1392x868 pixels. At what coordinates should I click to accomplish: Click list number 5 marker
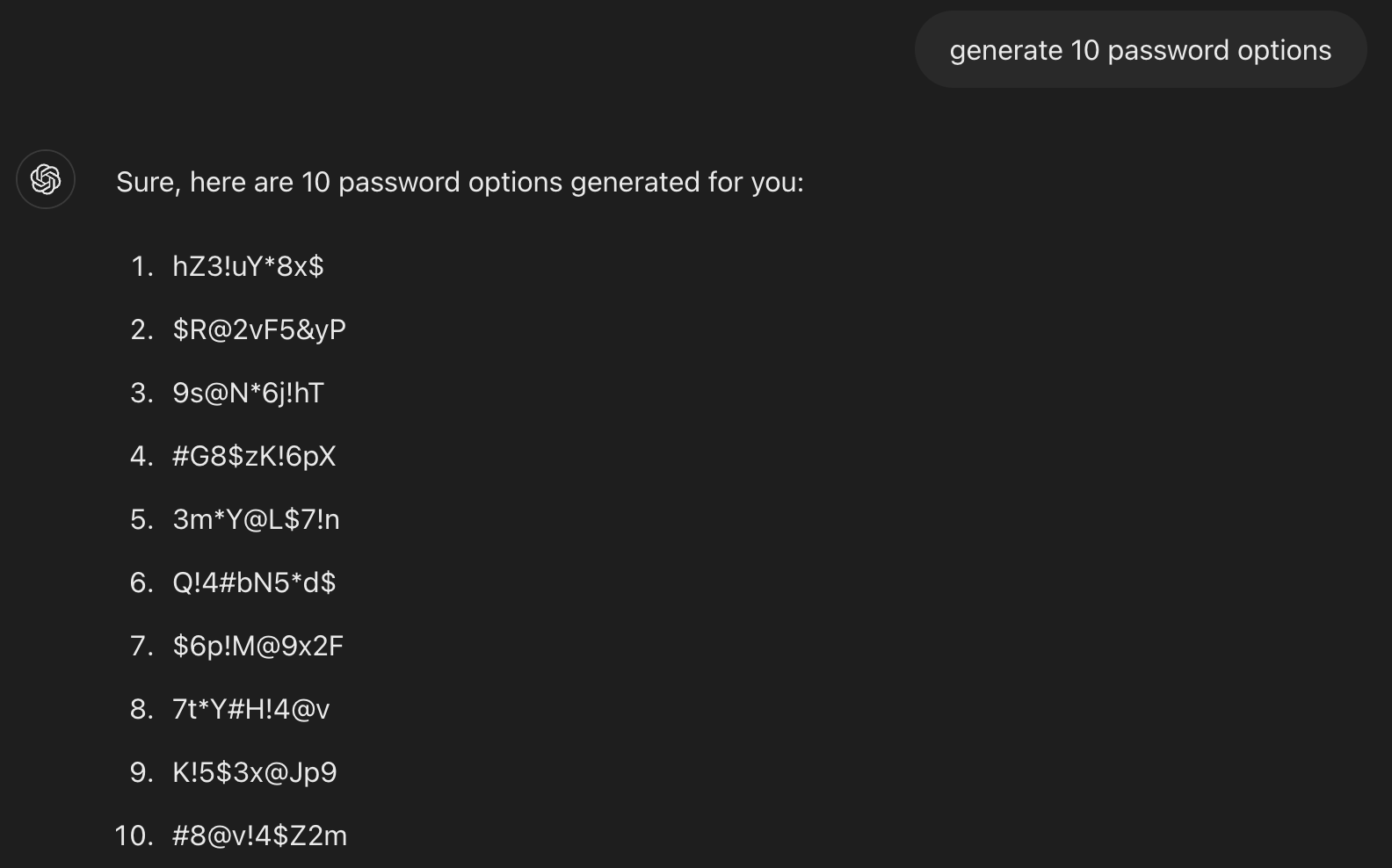[x=141, y=519]
